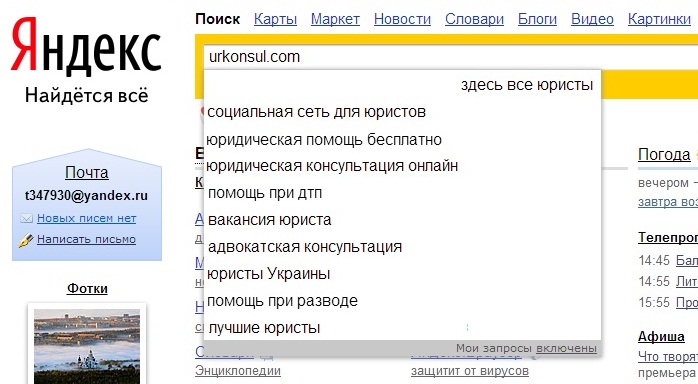This screenshot has height=384, width=698.
Task: Click Телепрограмма heading link
Action: pyautogui.click(x=668, y=237)
